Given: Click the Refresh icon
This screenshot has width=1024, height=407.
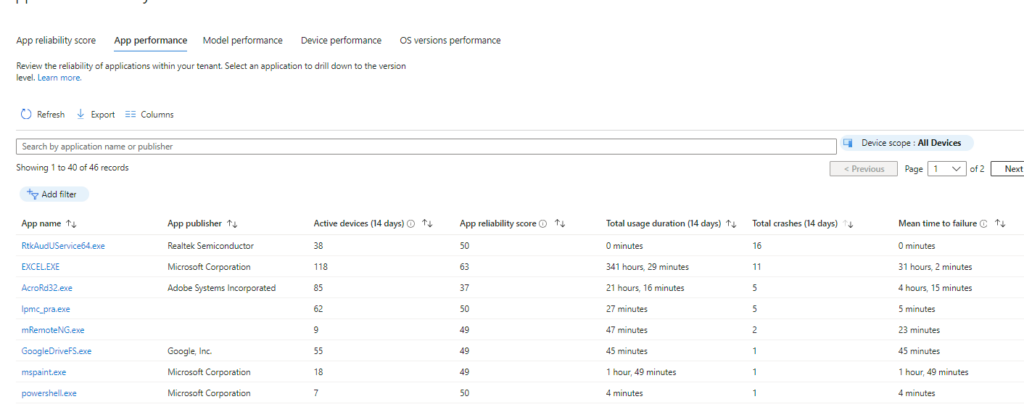Looking at the screenshot, I should 27,115.
